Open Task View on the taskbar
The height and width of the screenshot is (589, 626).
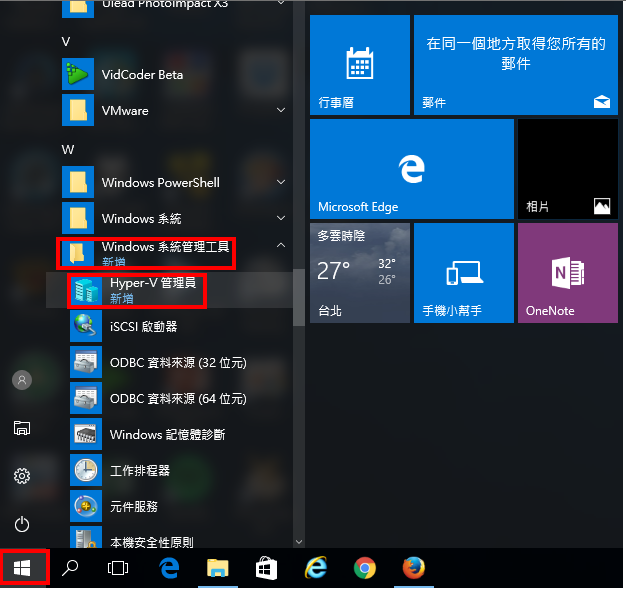point(118,568)
